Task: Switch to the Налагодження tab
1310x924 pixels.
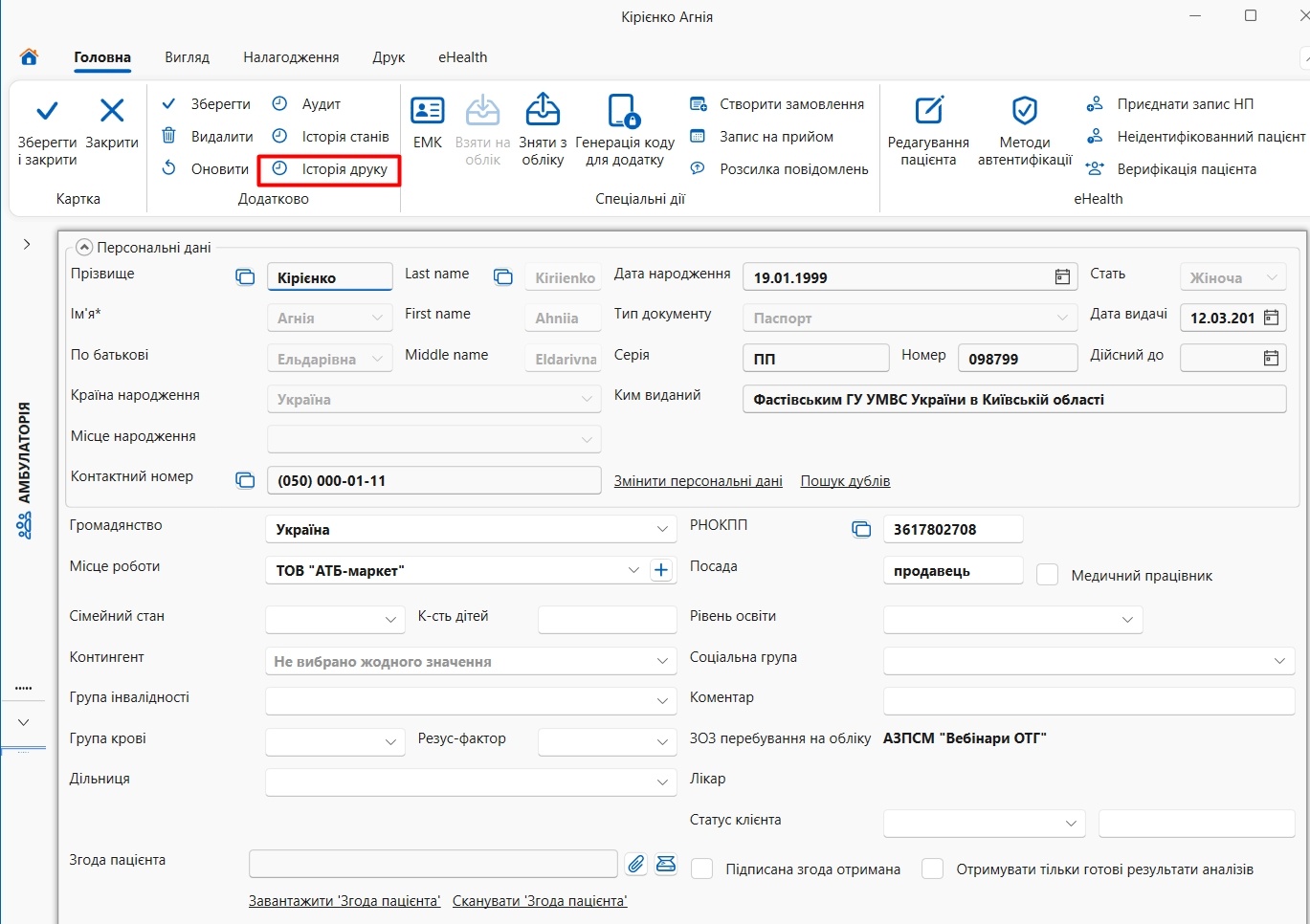Action: point(291,57)
